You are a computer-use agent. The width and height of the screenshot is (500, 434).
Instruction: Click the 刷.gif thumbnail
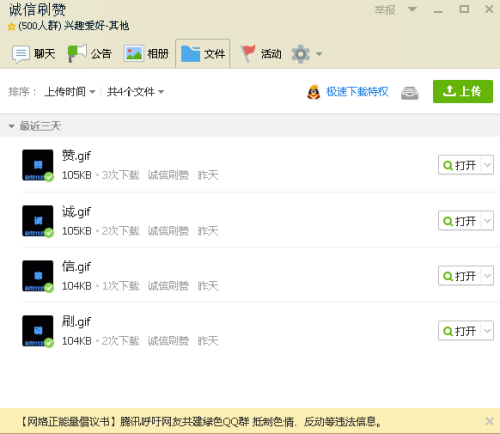coord(38,331)
